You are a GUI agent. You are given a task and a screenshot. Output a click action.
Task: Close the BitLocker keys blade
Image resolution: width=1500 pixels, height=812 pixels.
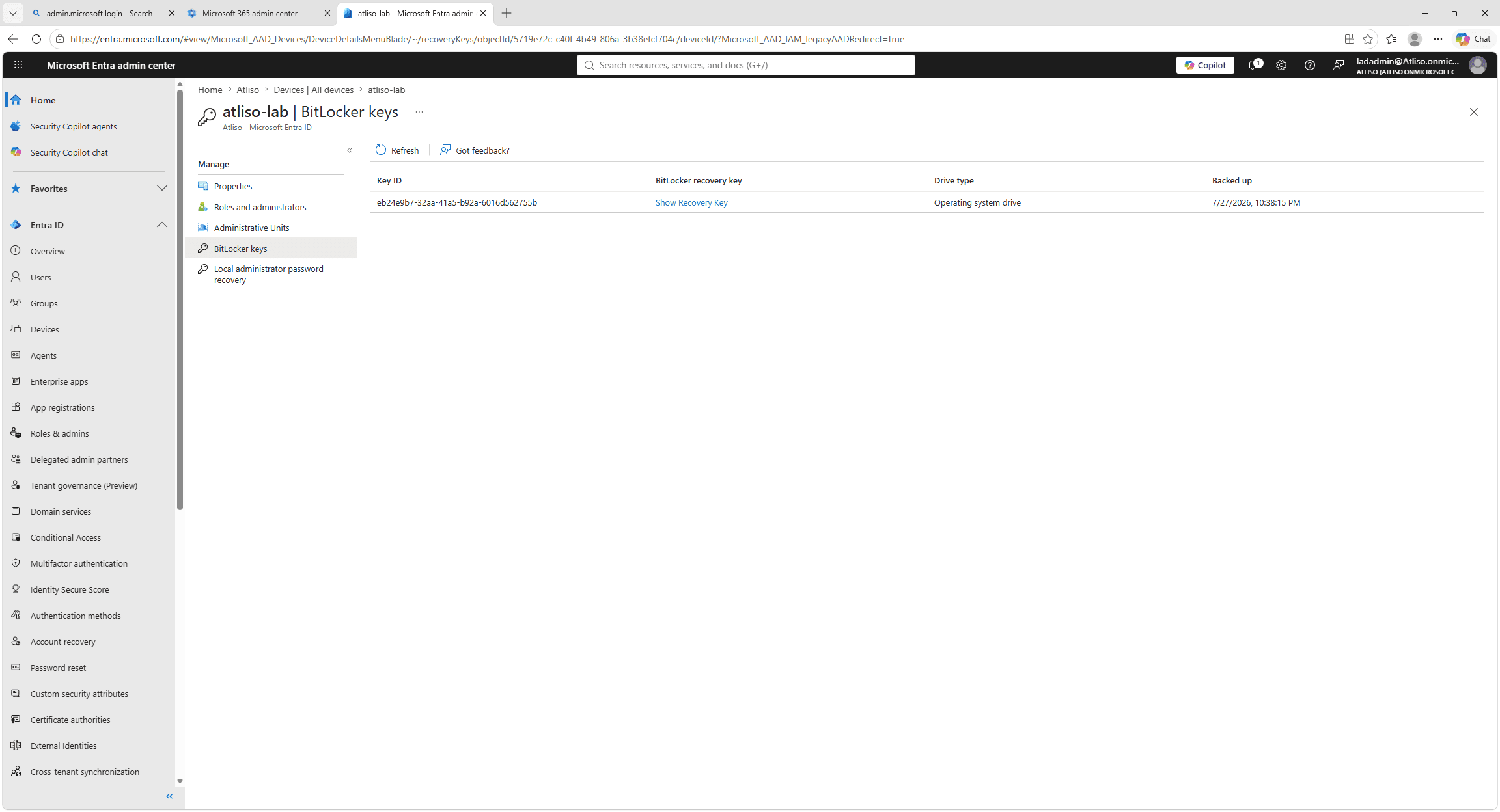coord(1474,112)
